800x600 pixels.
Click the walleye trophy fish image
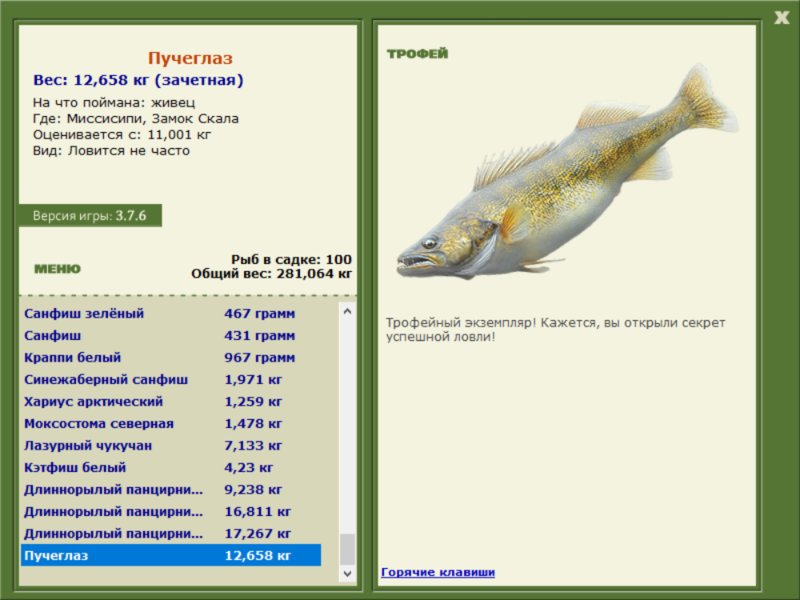coord(566,173)
